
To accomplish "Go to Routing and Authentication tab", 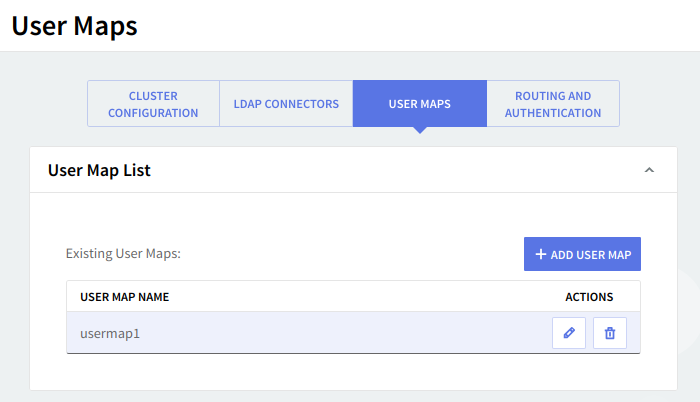I will [x=553, y=104].
